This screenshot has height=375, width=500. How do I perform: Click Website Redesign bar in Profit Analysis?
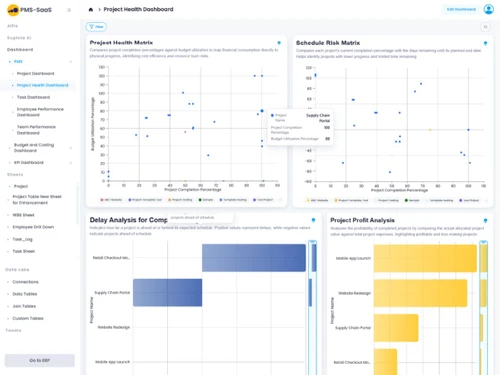[420, 293]
